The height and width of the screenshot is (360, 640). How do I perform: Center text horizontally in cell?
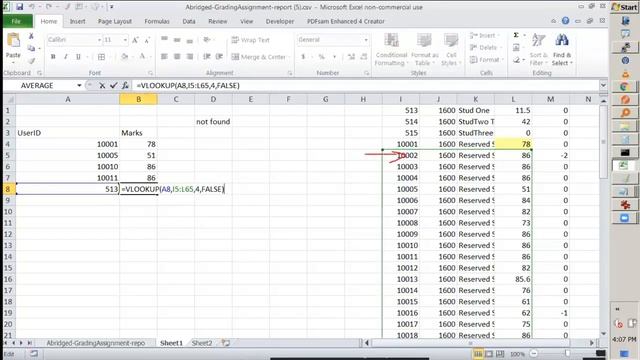coord(177,57)
